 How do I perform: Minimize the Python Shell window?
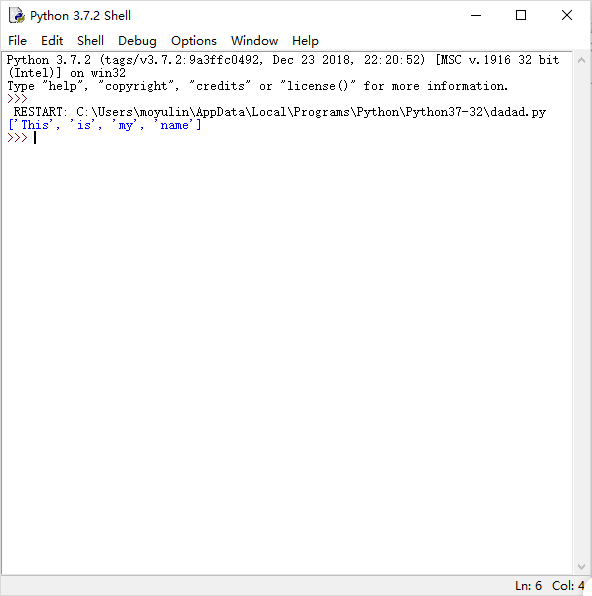(476, 16)
